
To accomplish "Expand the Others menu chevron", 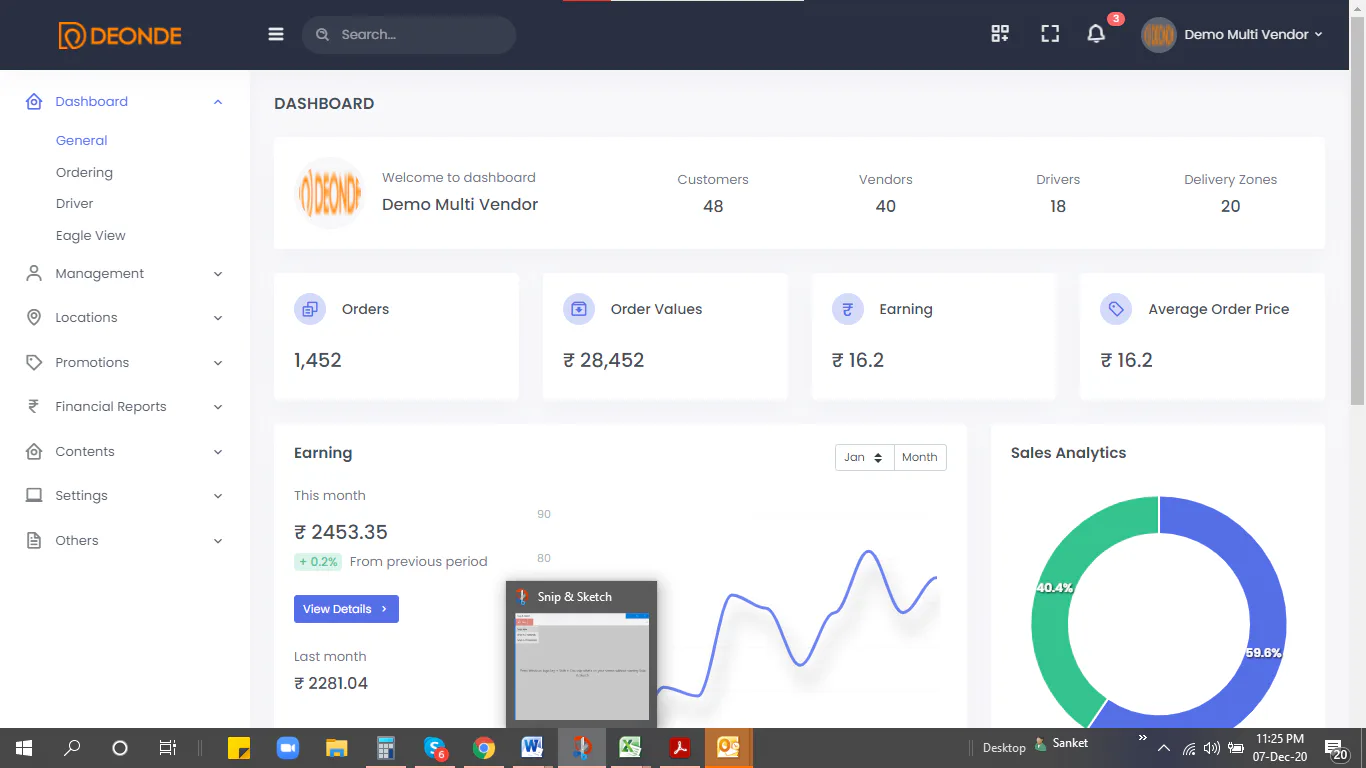I will point(218,541).
